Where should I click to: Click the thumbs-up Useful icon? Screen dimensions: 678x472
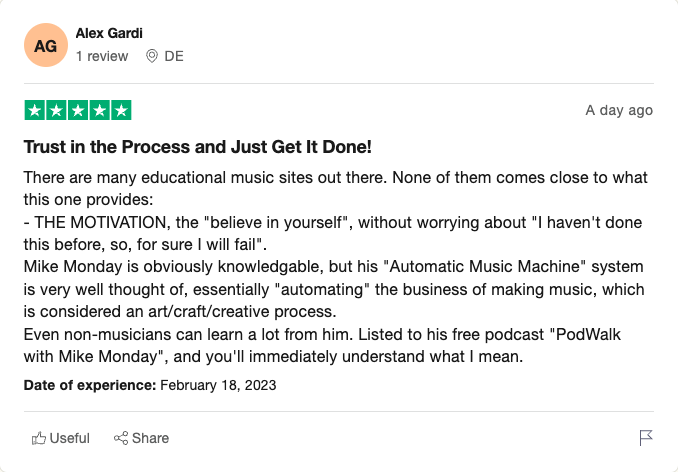pyautogui.click(x=39, y=438)
